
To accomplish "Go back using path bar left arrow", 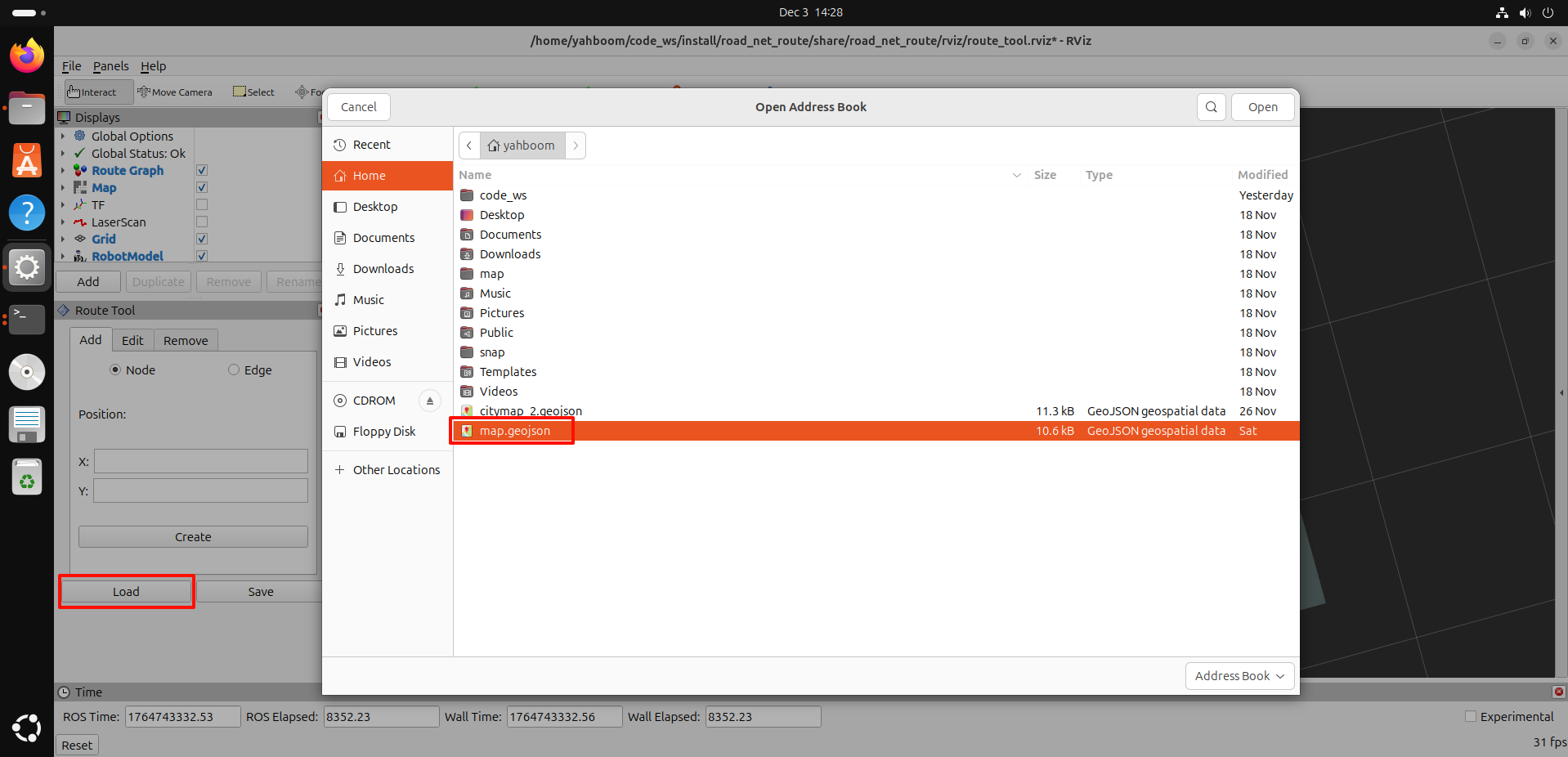I will coord(469,146).
